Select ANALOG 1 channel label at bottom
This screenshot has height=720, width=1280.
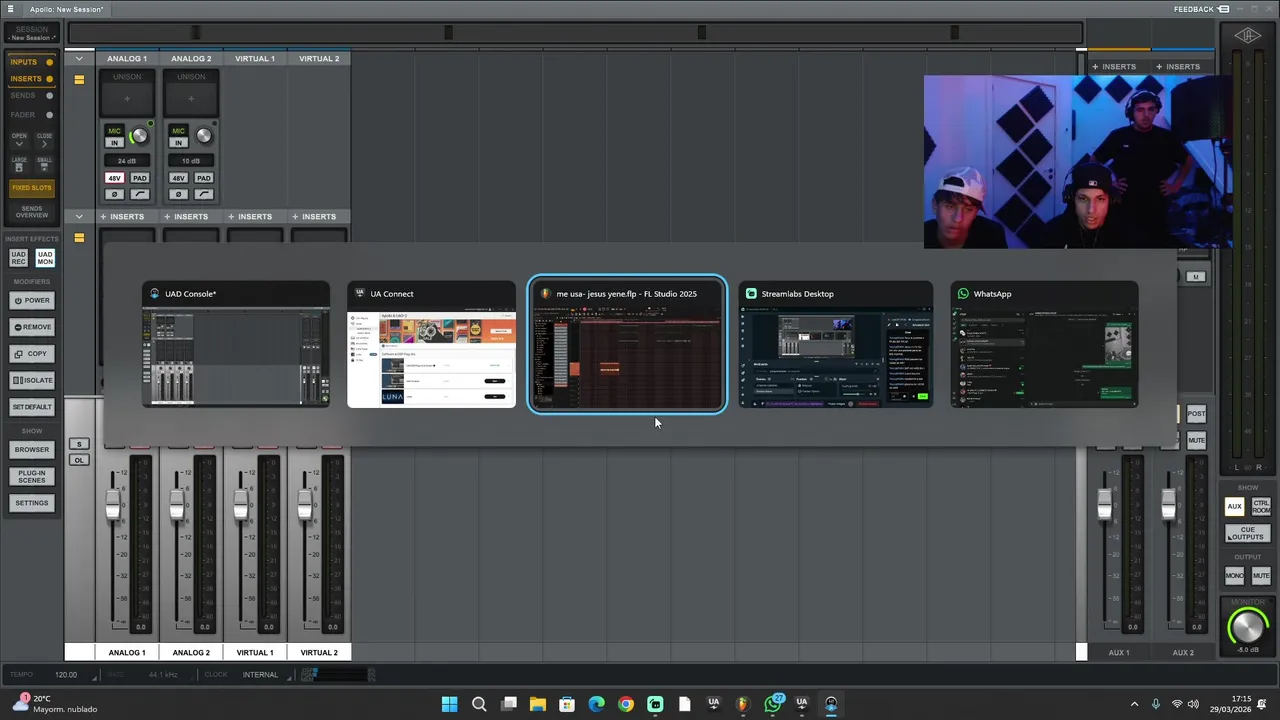coord(127,653)
